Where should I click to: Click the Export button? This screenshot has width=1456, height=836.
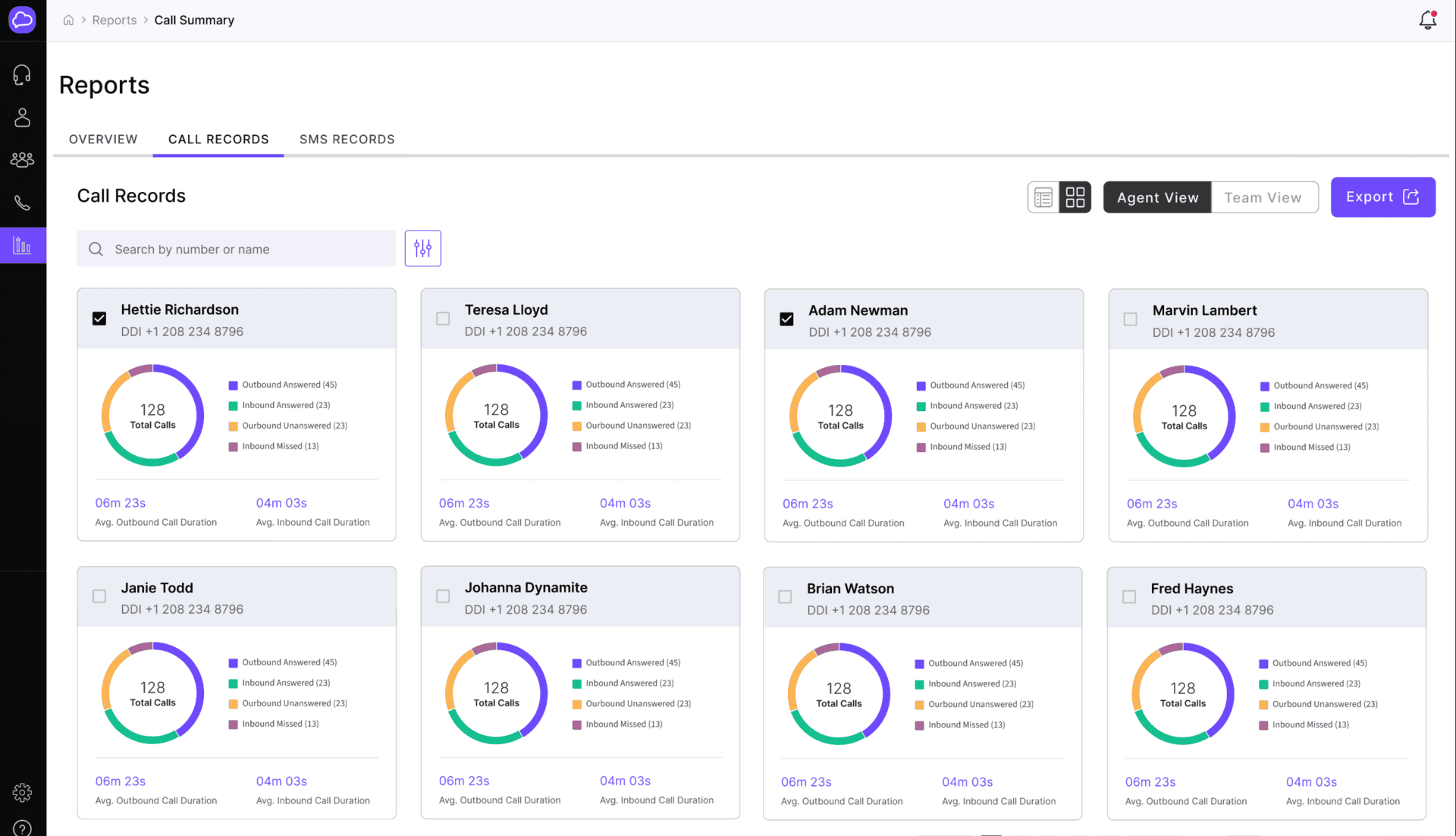click(1382, 196)
